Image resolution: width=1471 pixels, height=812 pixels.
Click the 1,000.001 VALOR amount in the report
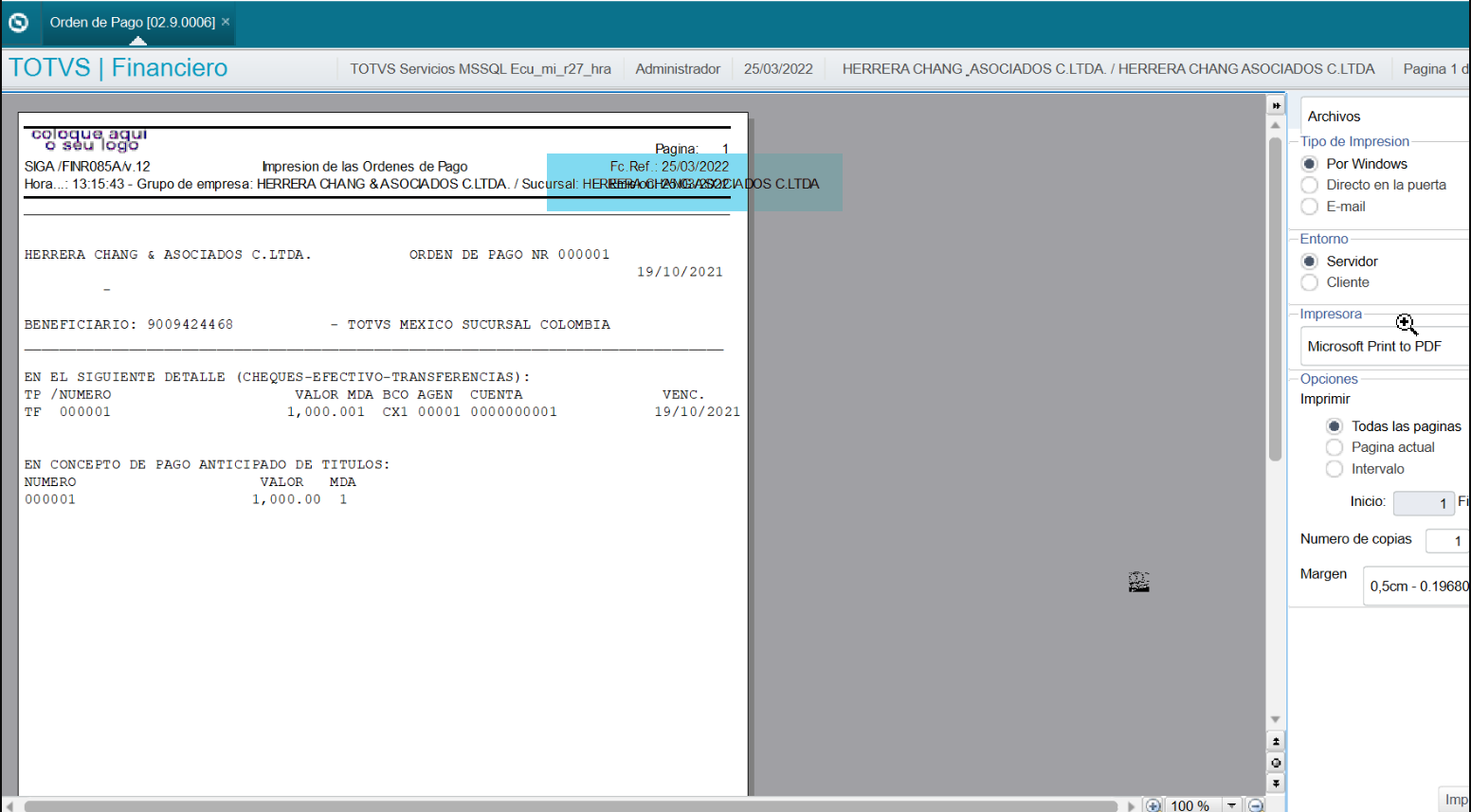326,412
